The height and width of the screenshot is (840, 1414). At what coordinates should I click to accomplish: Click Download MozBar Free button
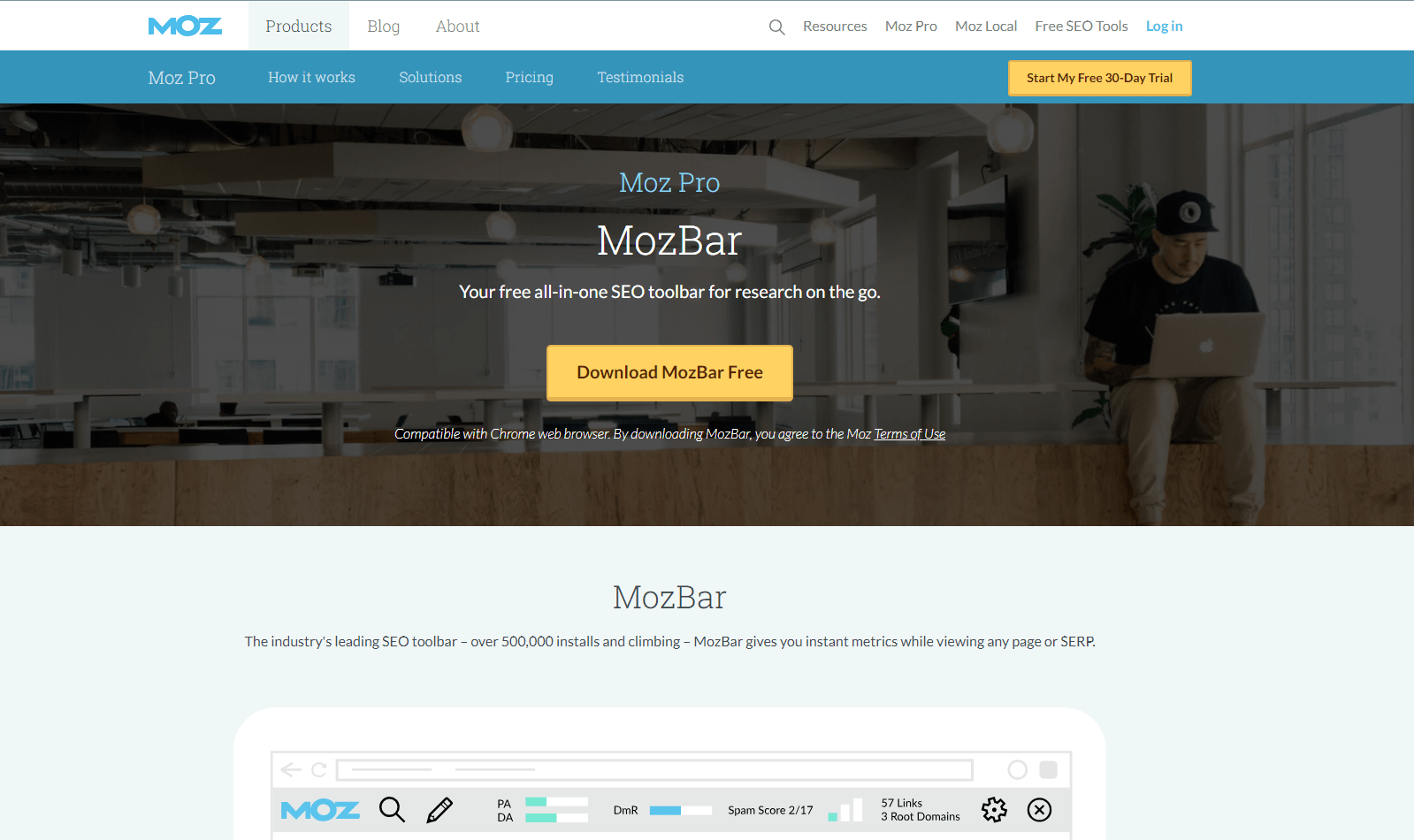669,372
